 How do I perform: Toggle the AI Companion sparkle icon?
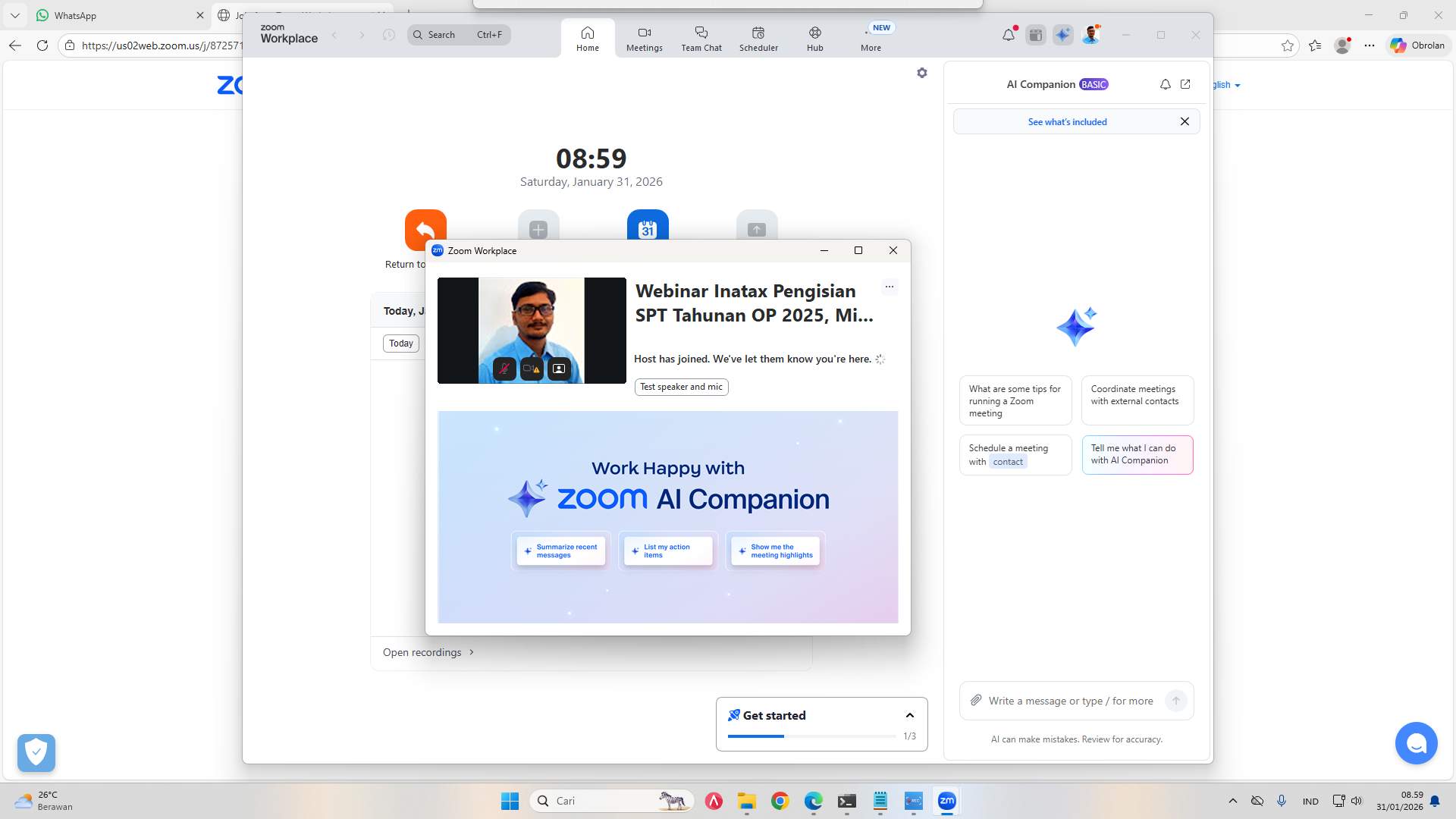pyautogui.click(x=1062, y=35)
